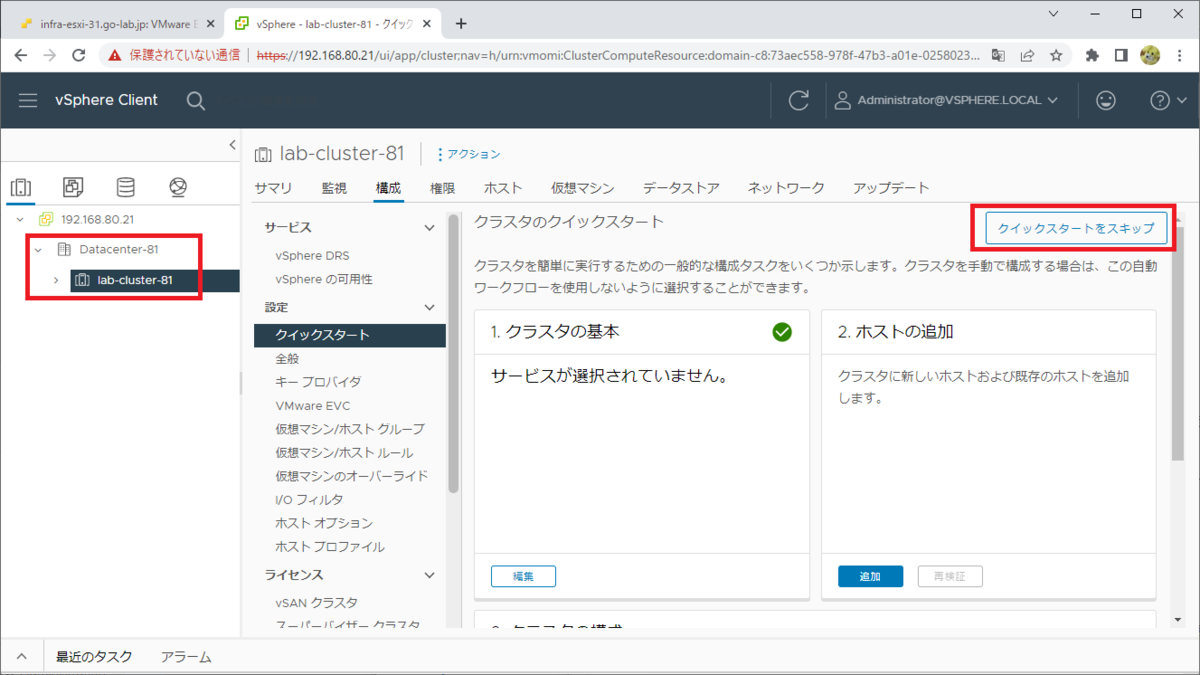The height and width of the screenshot is (675, 1200).
Task: Open the smiley feedback icon
Action: [x=1105, y=100]
